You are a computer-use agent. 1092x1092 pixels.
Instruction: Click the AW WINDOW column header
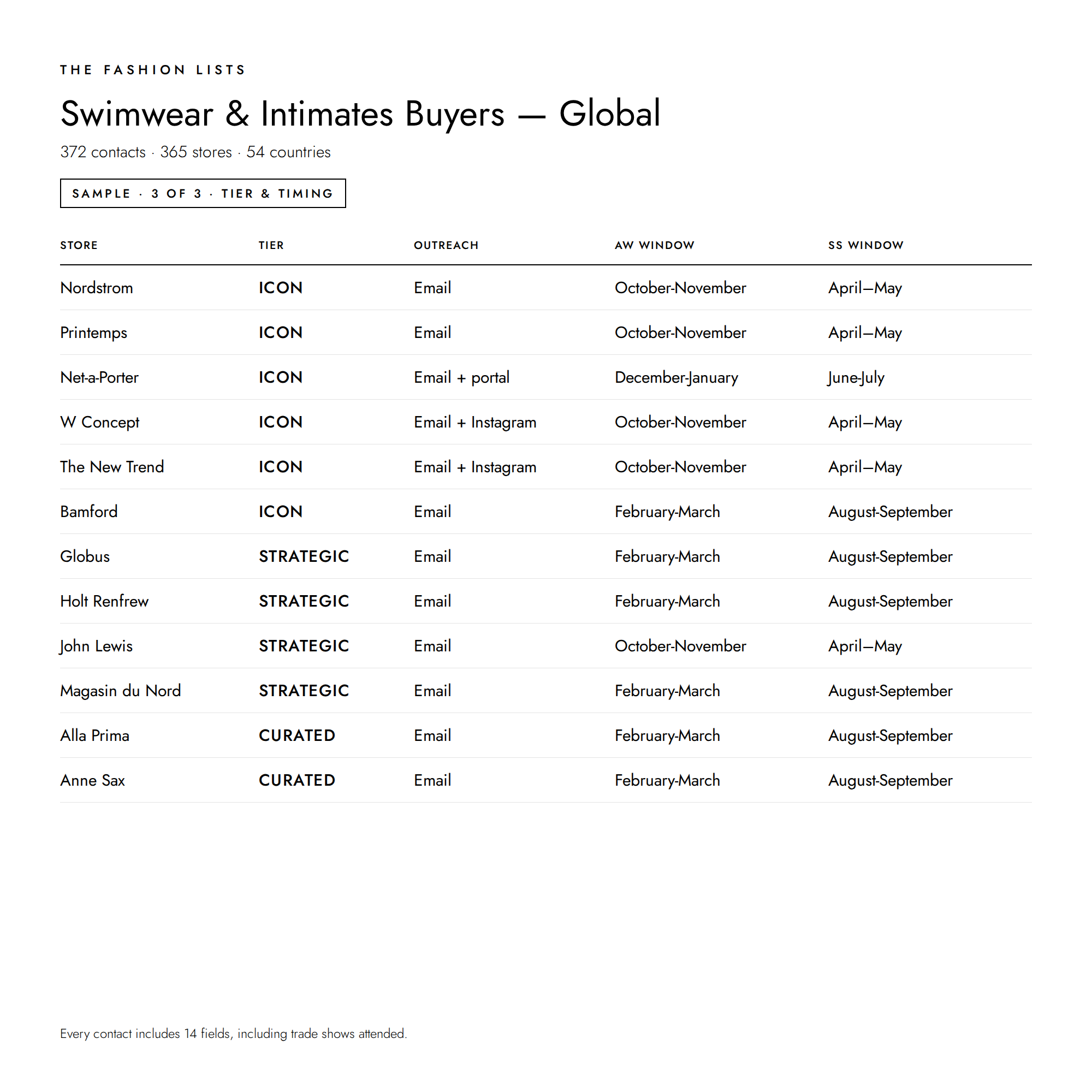pyautogui.click(x=655, y=245)
